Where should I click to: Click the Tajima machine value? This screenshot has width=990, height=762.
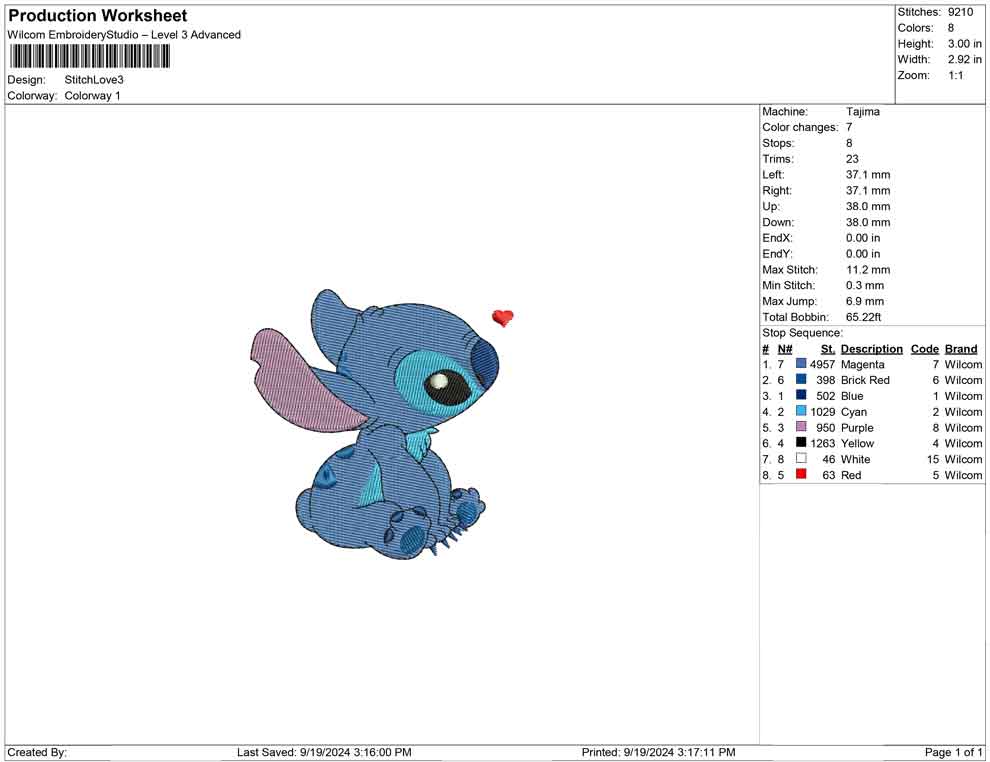coord(862,112)
